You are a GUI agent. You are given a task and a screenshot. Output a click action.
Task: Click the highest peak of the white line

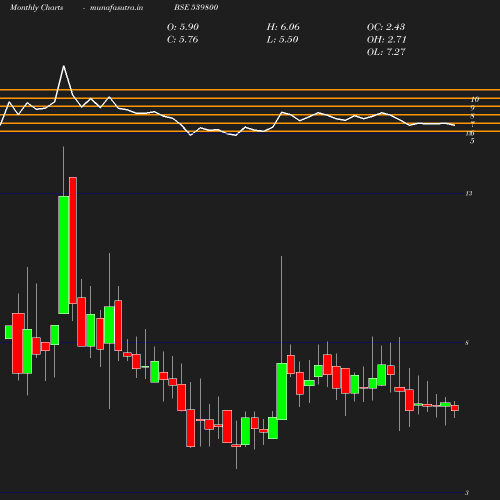(64, 66)
